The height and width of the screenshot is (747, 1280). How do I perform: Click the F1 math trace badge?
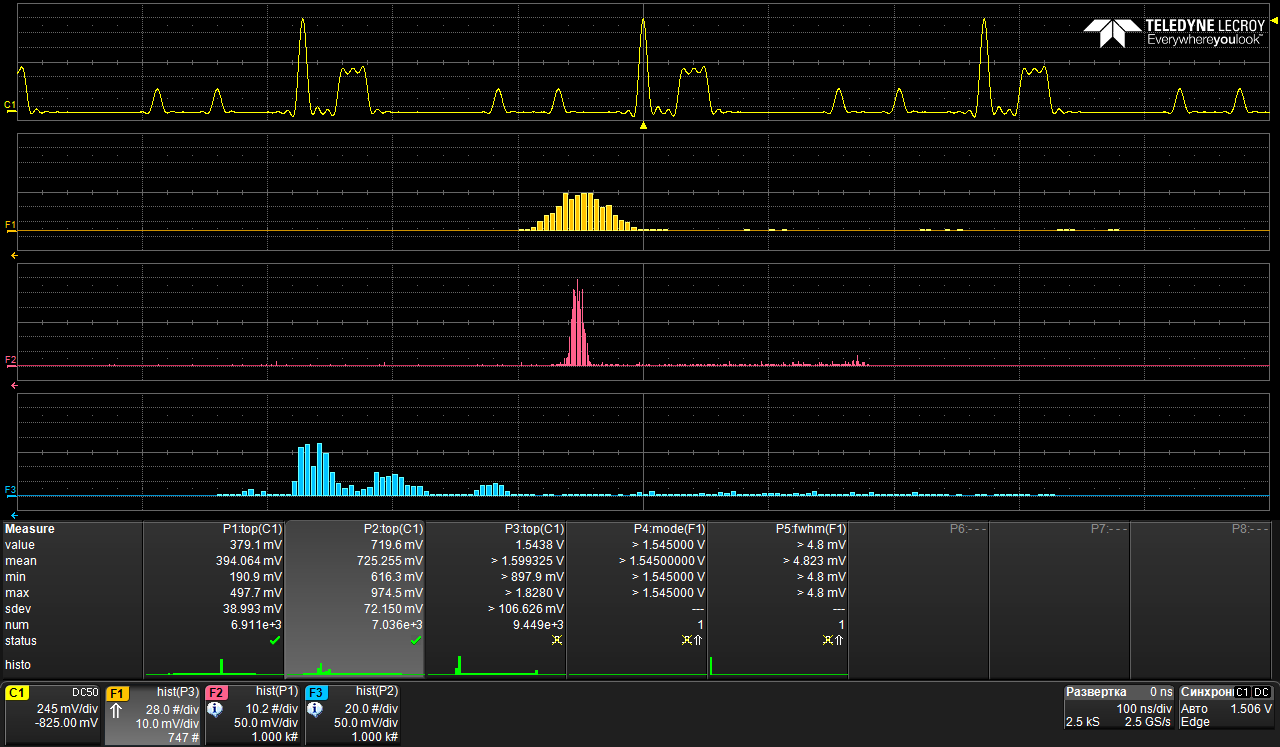point(118,692)
